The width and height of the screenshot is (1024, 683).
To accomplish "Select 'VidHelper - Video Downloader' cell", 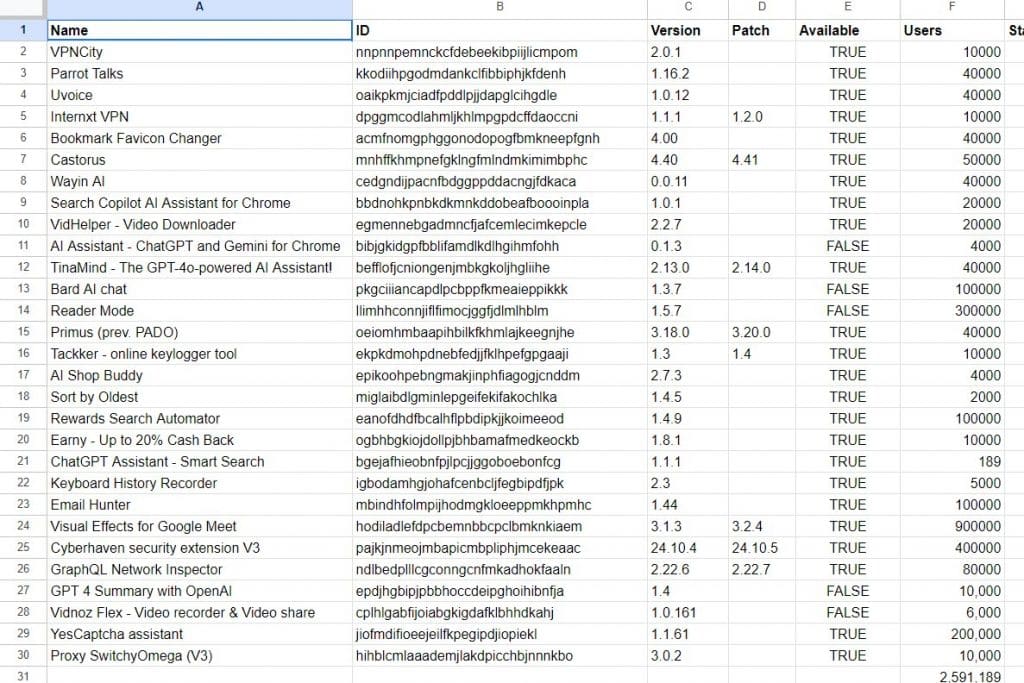I will (199, 224).
